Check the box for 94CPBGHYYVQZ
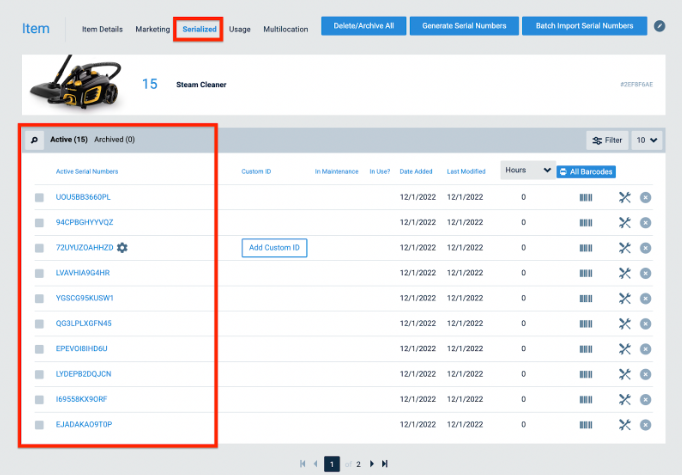 click(39, 223)
